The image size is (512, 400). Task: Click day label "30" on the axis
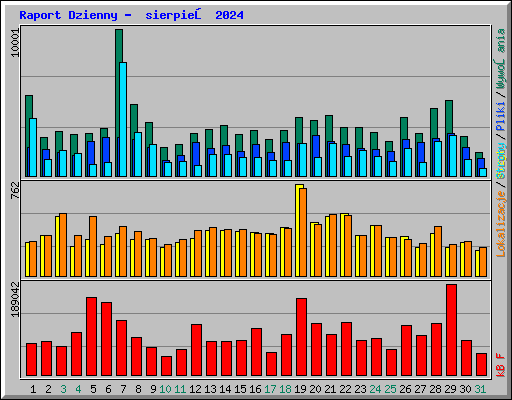465,389
